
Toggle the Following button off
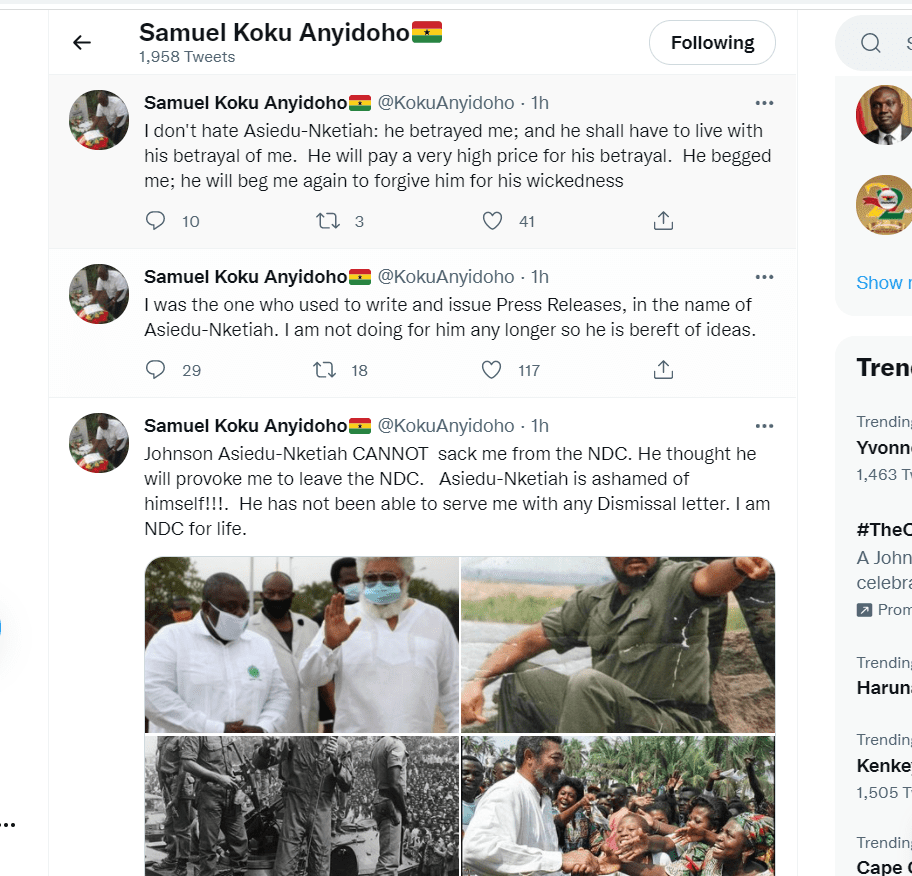click(712, 43)
